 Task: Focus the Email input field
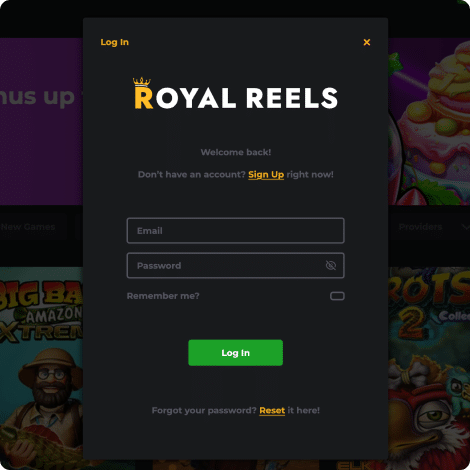(235, 231)
